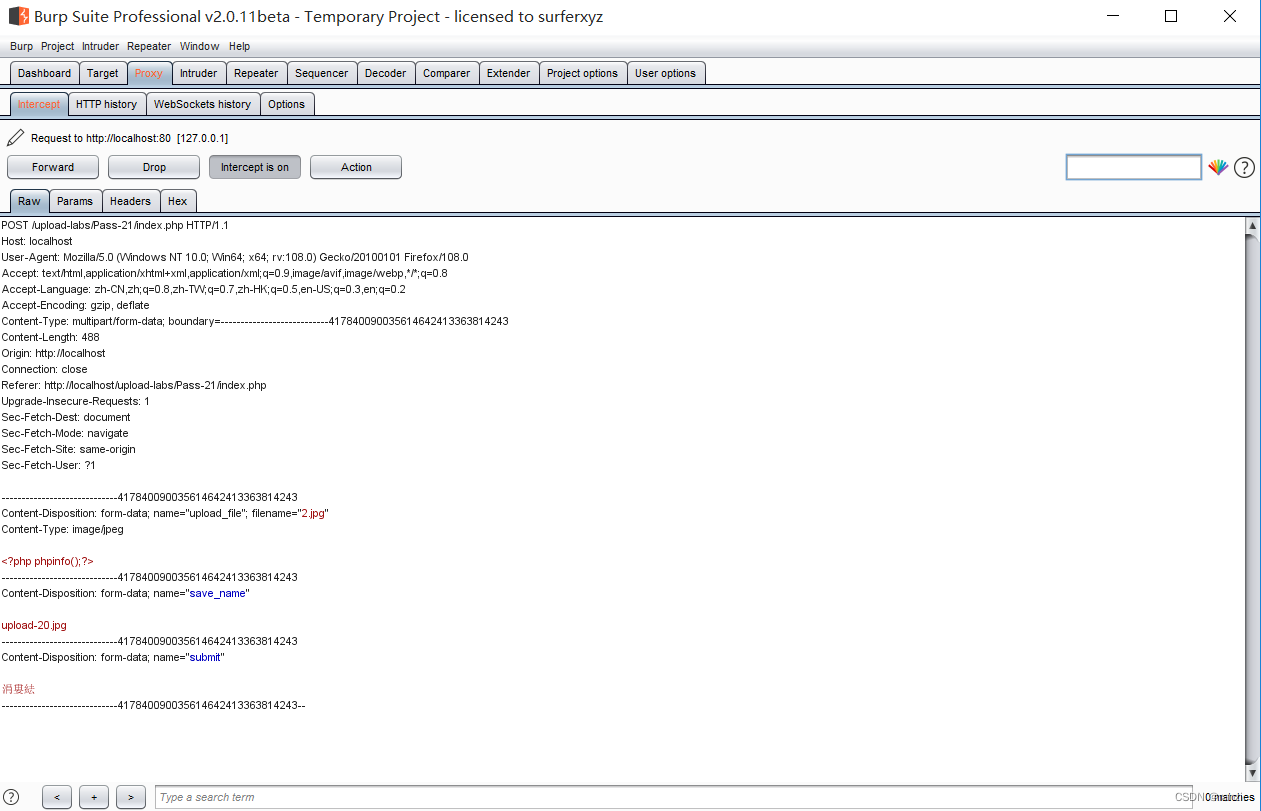Switch to the Dashboard tab

pos(44,73)
